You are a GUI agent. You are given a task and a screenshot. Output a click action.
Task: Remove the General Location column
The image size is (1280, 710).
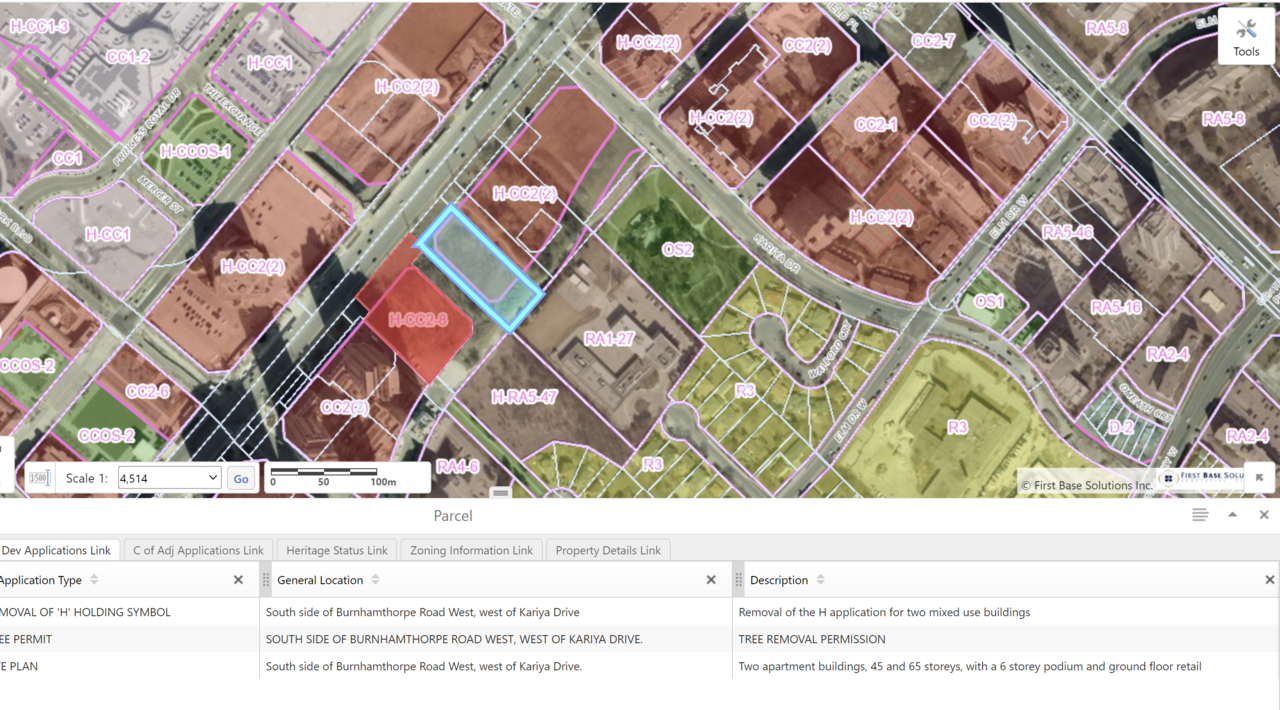point(711,580)
